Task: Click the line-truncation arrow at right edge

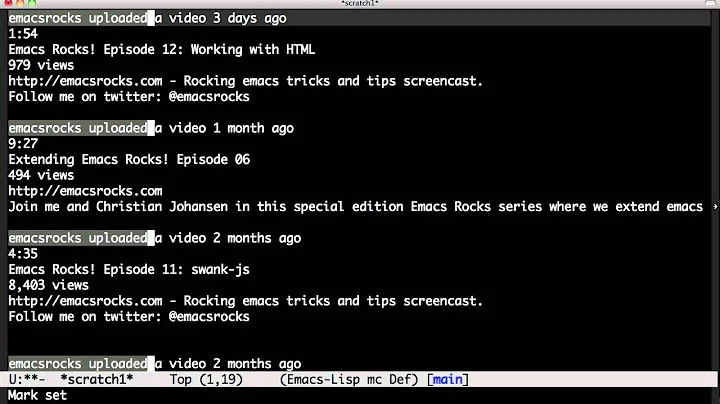Action: pyautogui.click(x=715, y=207)
